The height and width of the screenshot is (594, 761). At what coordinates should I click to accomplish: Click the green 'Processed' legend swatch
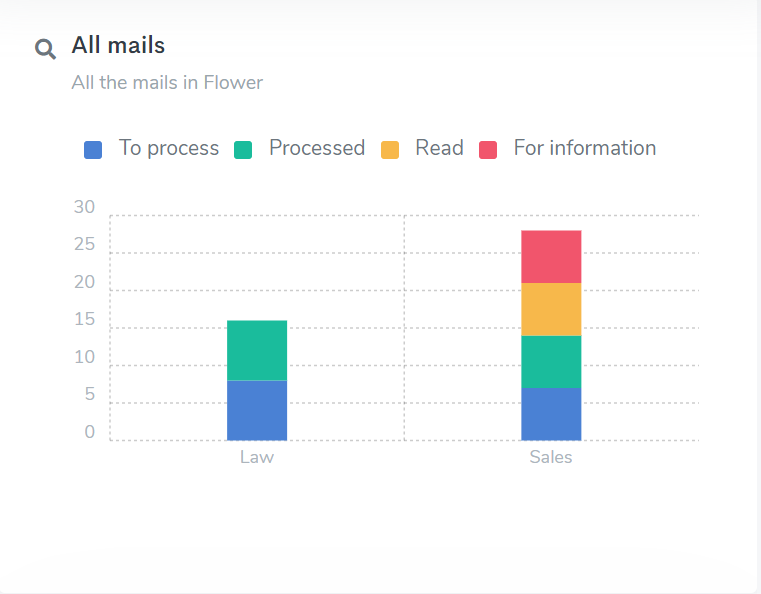coord(243,150)
